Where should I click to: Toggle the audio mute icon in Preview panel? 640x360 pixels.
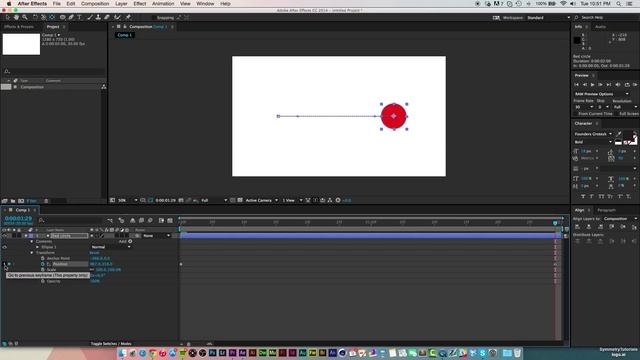click(618, 84)
